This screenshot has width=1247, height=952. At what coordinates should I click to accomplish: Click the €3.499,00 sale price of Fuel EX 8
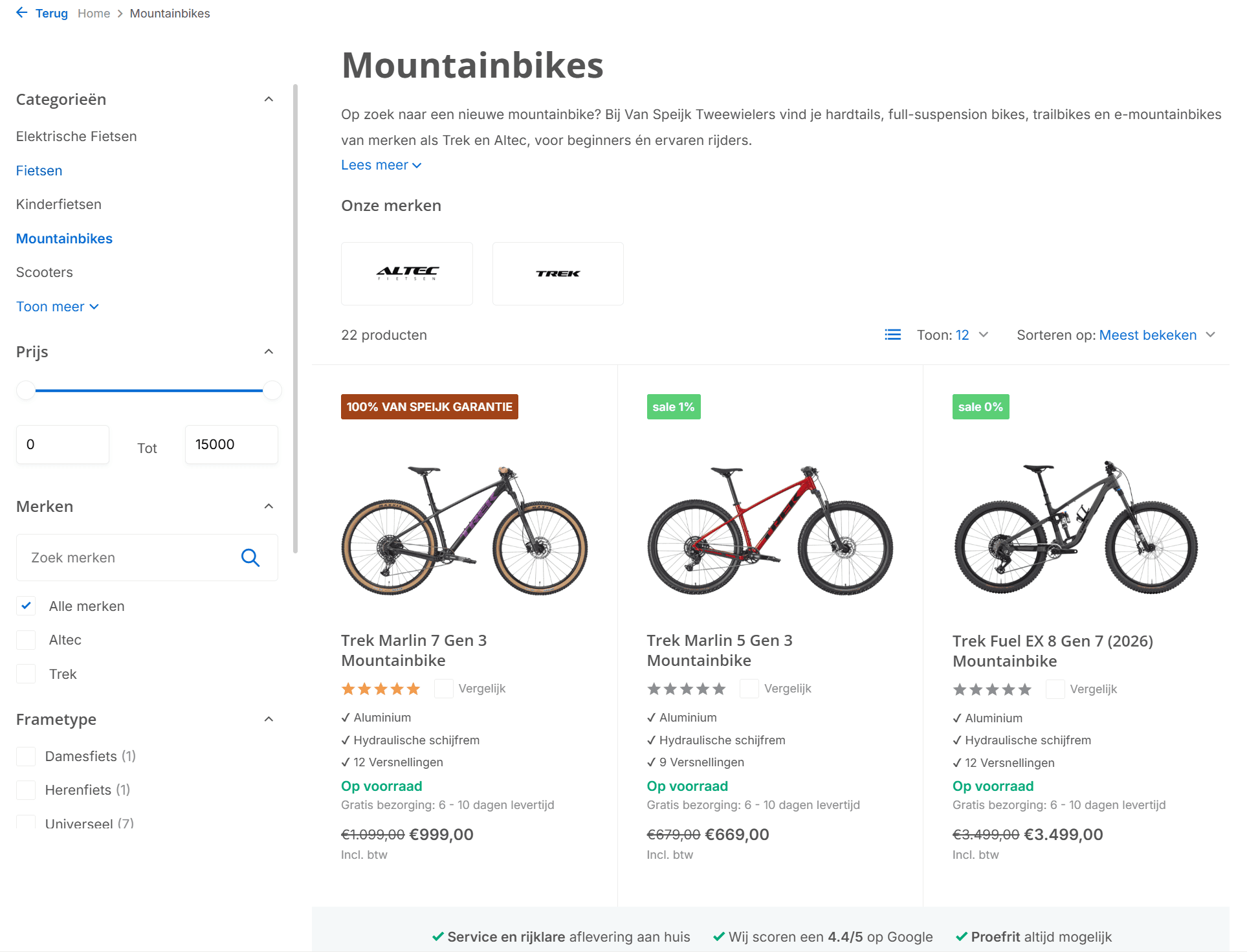(1063, 835)
